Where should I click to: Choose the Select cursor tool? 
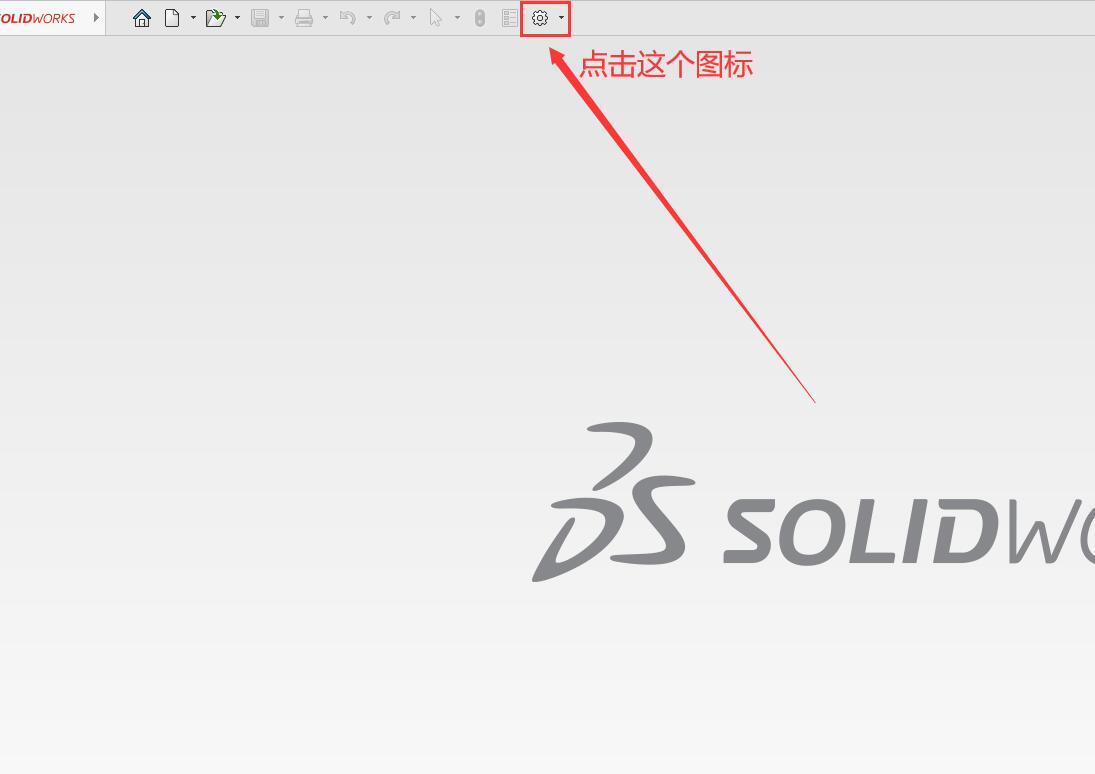tap(436, 18)
